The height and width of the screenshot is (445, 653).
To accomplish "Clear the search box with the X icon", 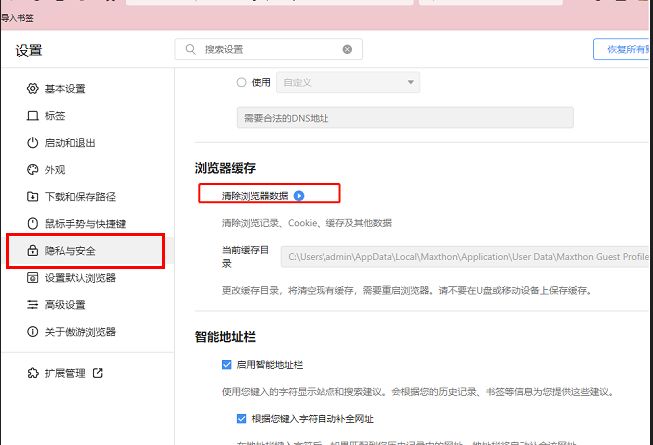I will pos(347,49).
